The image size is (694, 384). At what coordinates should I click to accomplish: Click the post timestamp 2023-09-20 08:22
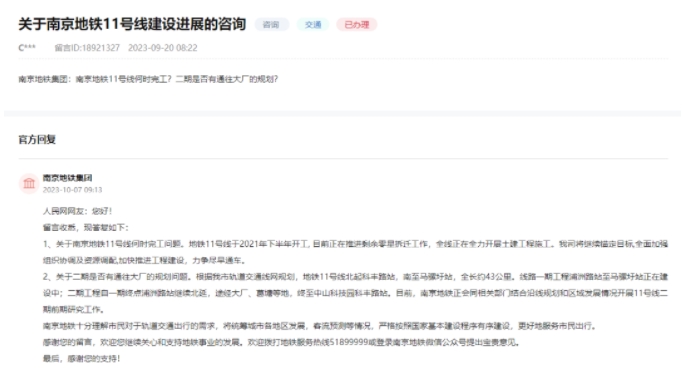[163, 48]
